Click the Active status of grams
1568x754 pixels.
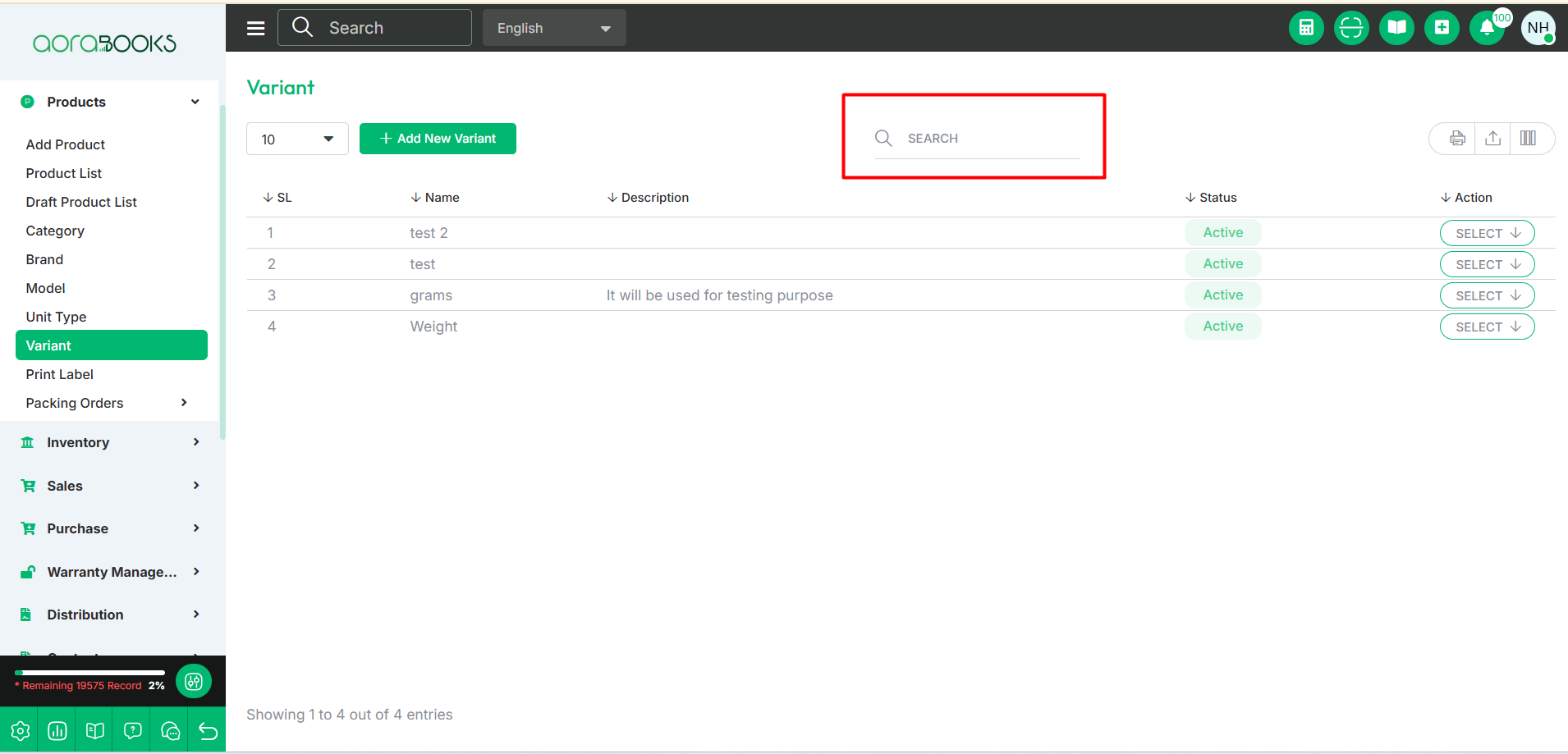(x=1223, y=295)
